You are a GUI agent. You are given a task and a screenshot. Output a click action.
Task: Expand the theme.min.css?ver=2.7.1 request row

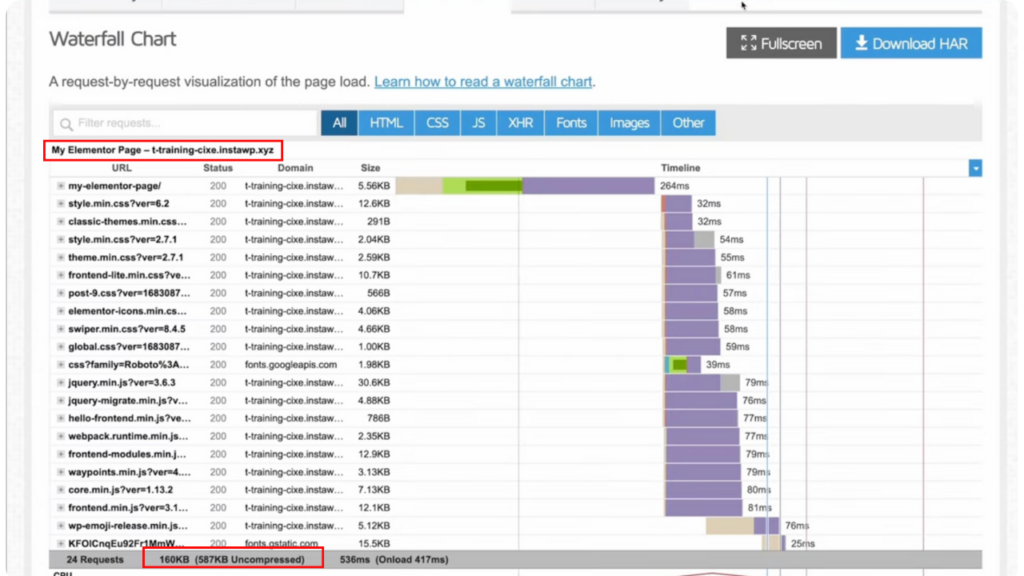pos(61,257)
